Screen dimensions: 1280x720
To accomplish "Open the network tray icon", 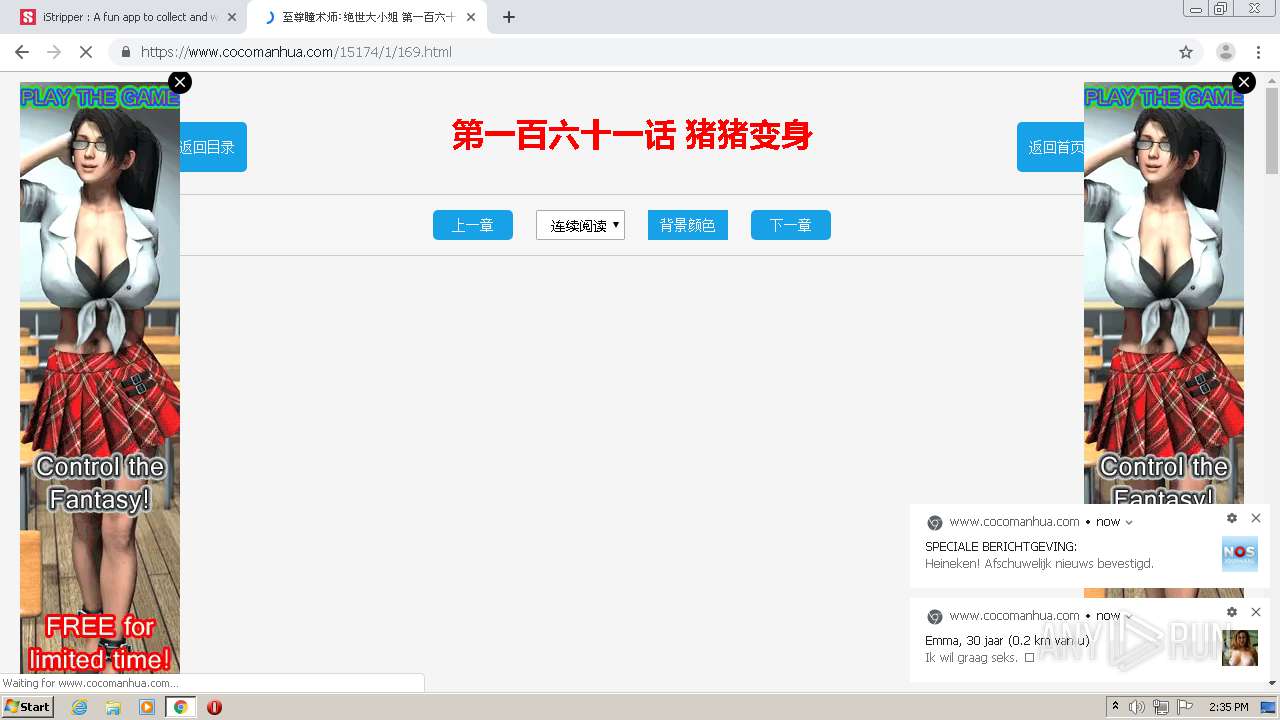I will (1161, 707).
